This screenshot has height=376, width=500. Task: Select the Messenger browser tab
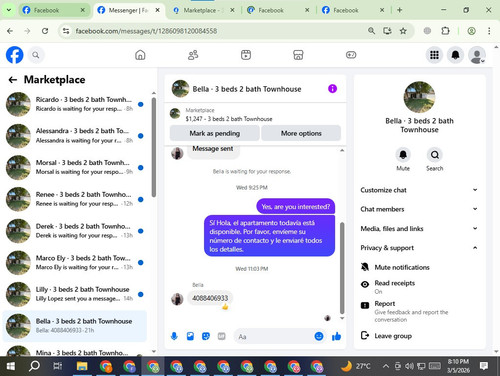[129, 10]
